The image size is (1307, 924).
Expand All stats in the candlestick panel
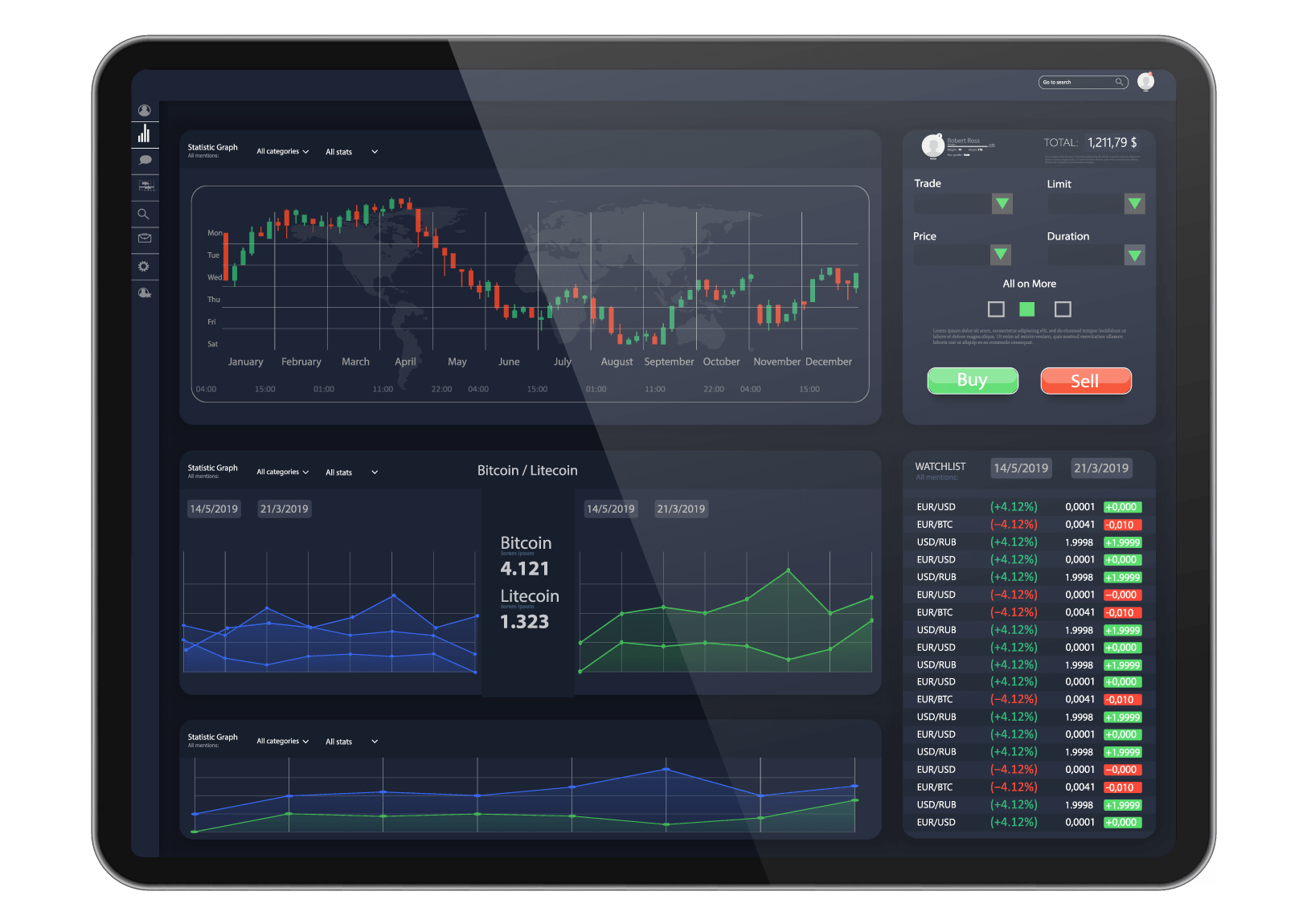(x=351, y=152)
